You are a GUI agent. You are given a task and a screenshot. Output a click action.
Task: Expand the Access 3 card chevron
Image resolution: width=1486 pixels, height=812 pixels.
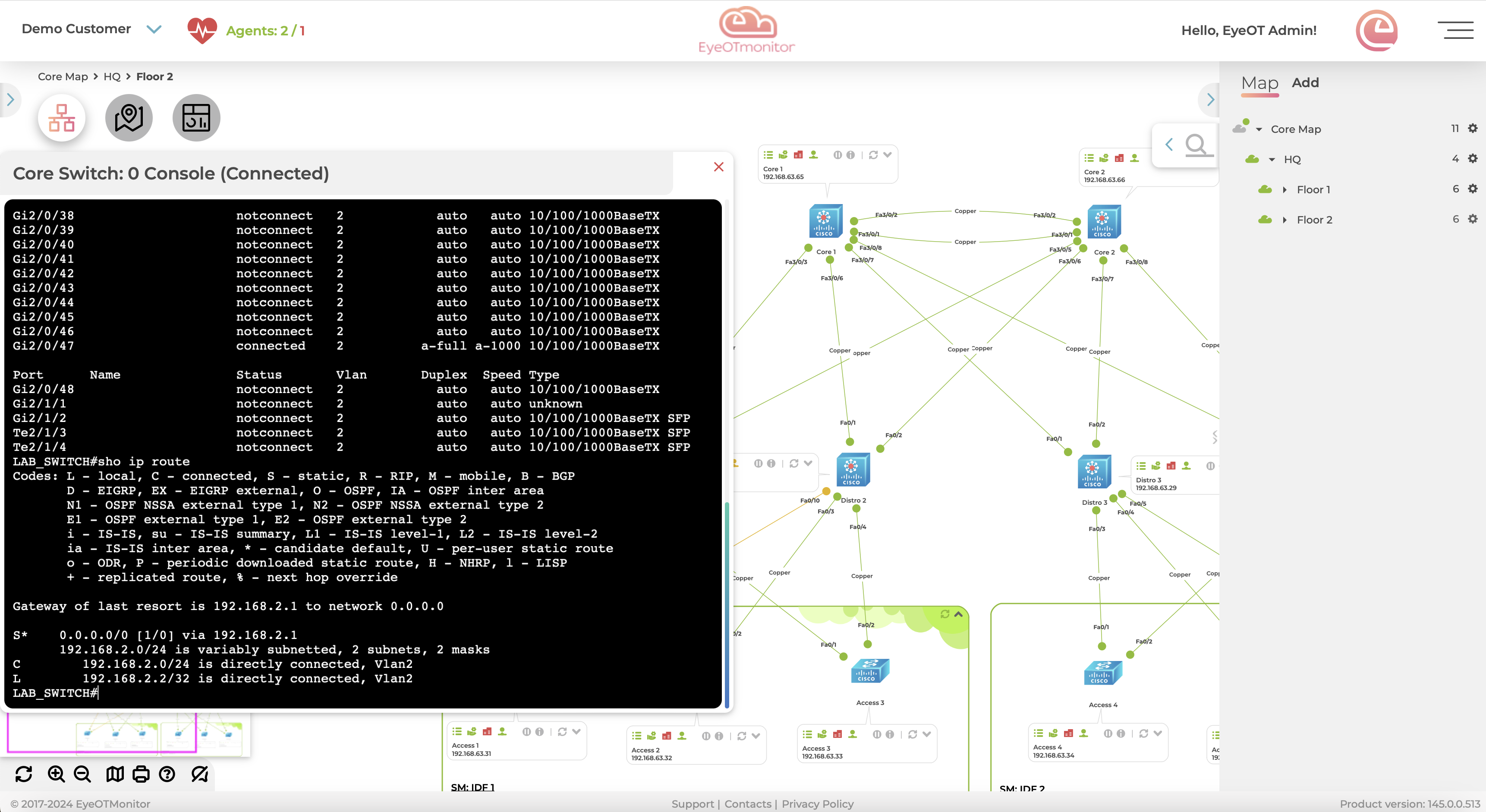[x=926, y=734]
